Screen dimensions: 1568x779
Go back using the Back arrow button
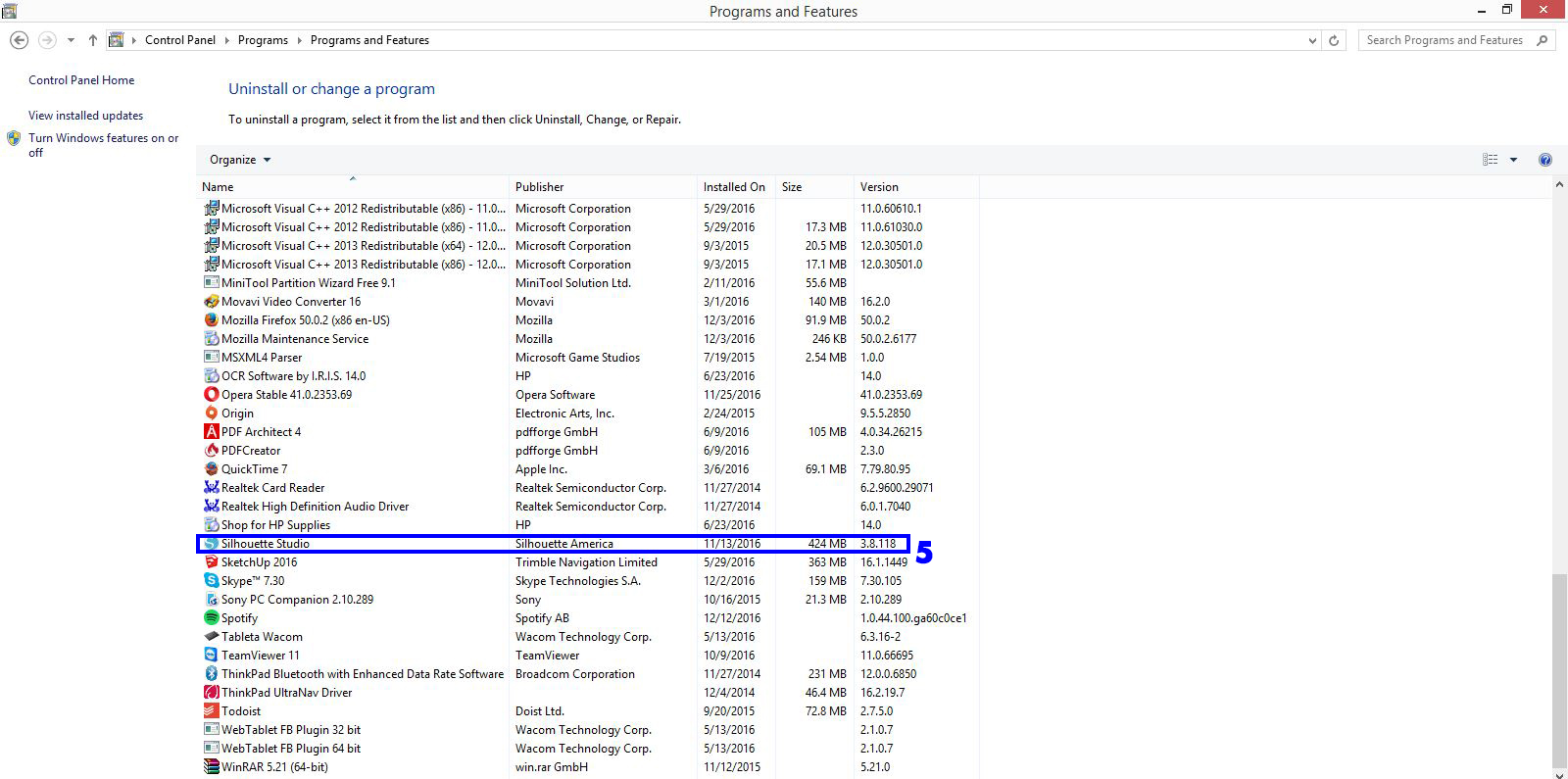pos(19,40)
